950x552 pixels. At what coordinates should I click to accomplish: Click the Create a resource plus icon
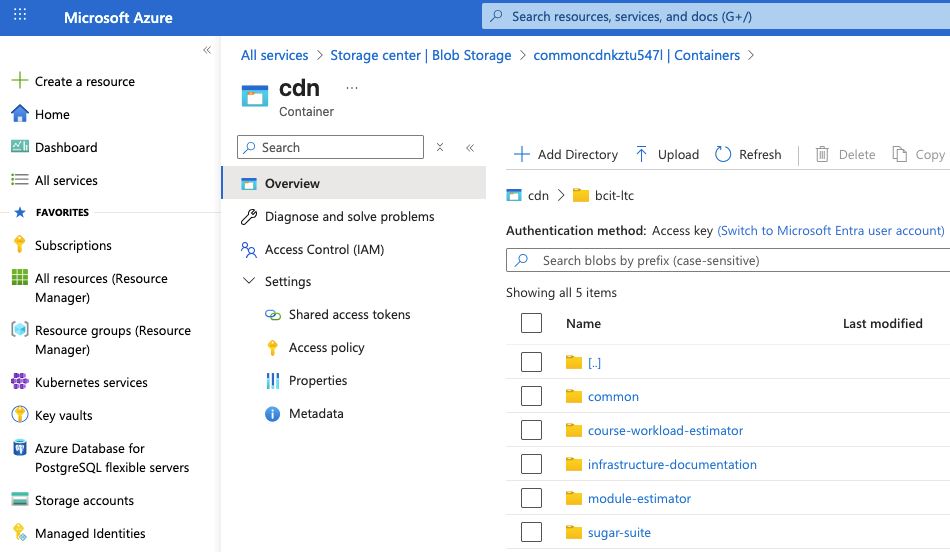point(20,81)
